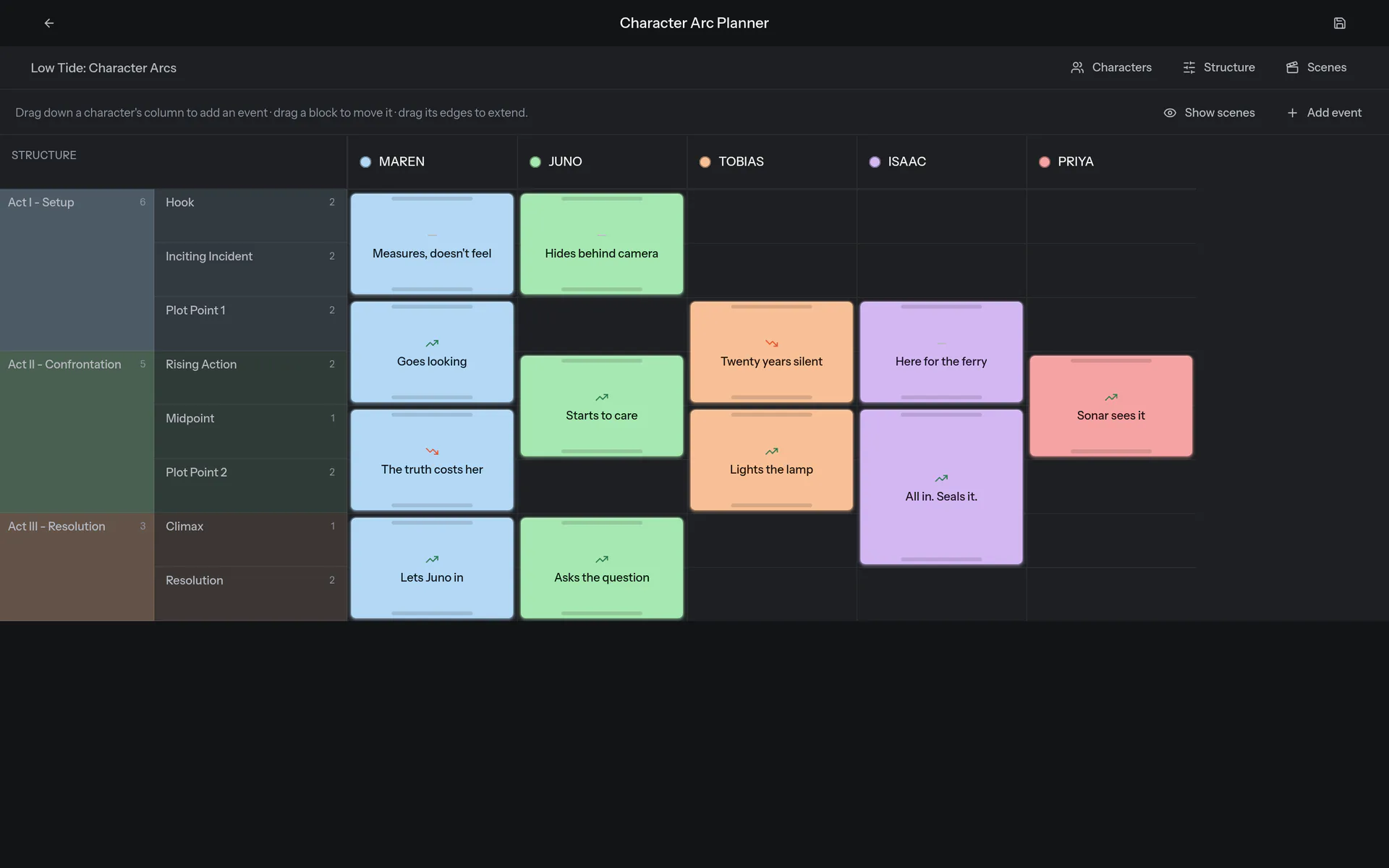The image size is (1389, 868).
Task: Click the PRIYA column header
Action: pos(1111,162)
